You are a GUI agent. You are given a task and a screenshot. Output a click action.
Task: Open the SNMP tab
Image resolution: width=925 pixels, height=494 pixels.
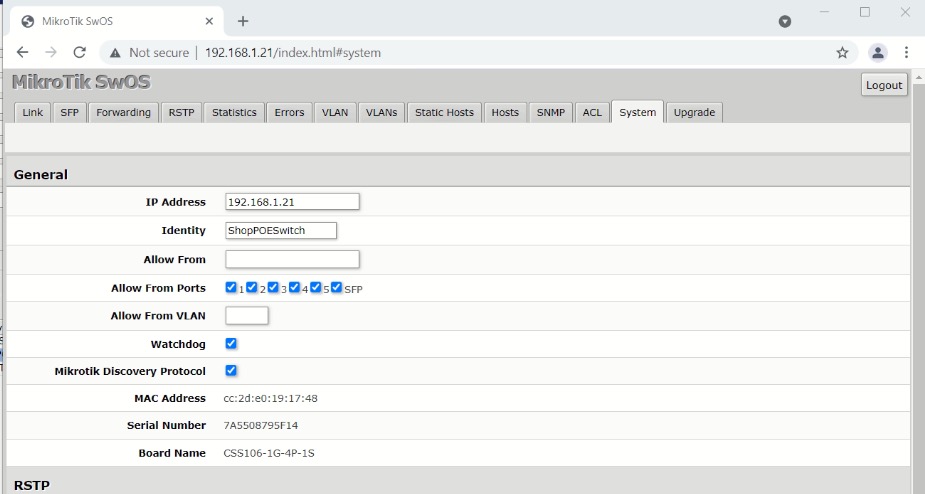[551, 112]
